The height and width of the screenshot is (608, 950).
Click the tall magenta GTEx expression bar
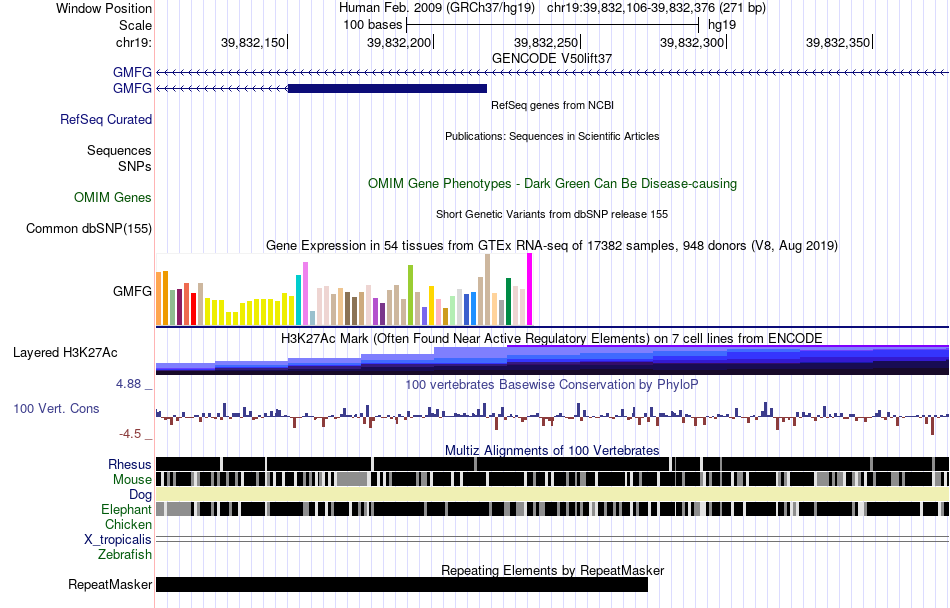click(530, 289)
